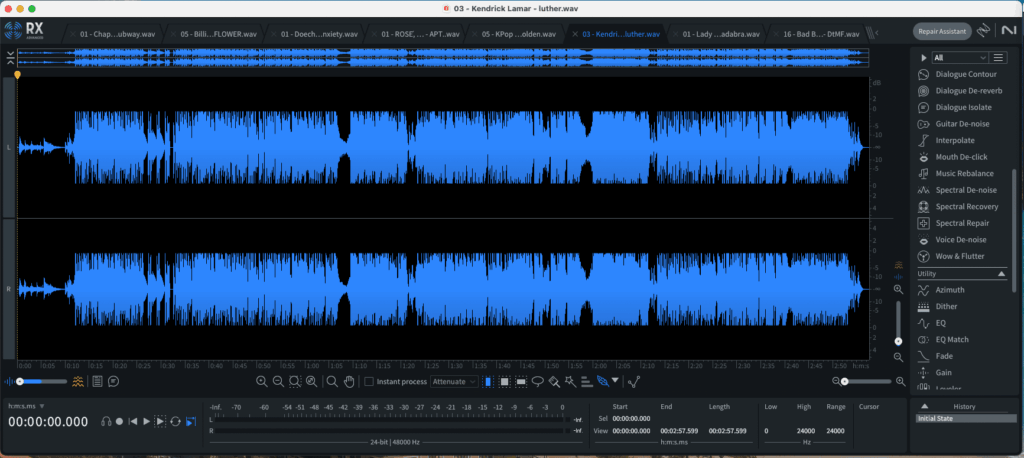Switch to the 01 - Chap...ubway.wav tab
This screenshot has height=458, width=1024.
pyautogui.click(x=112, y=34)
